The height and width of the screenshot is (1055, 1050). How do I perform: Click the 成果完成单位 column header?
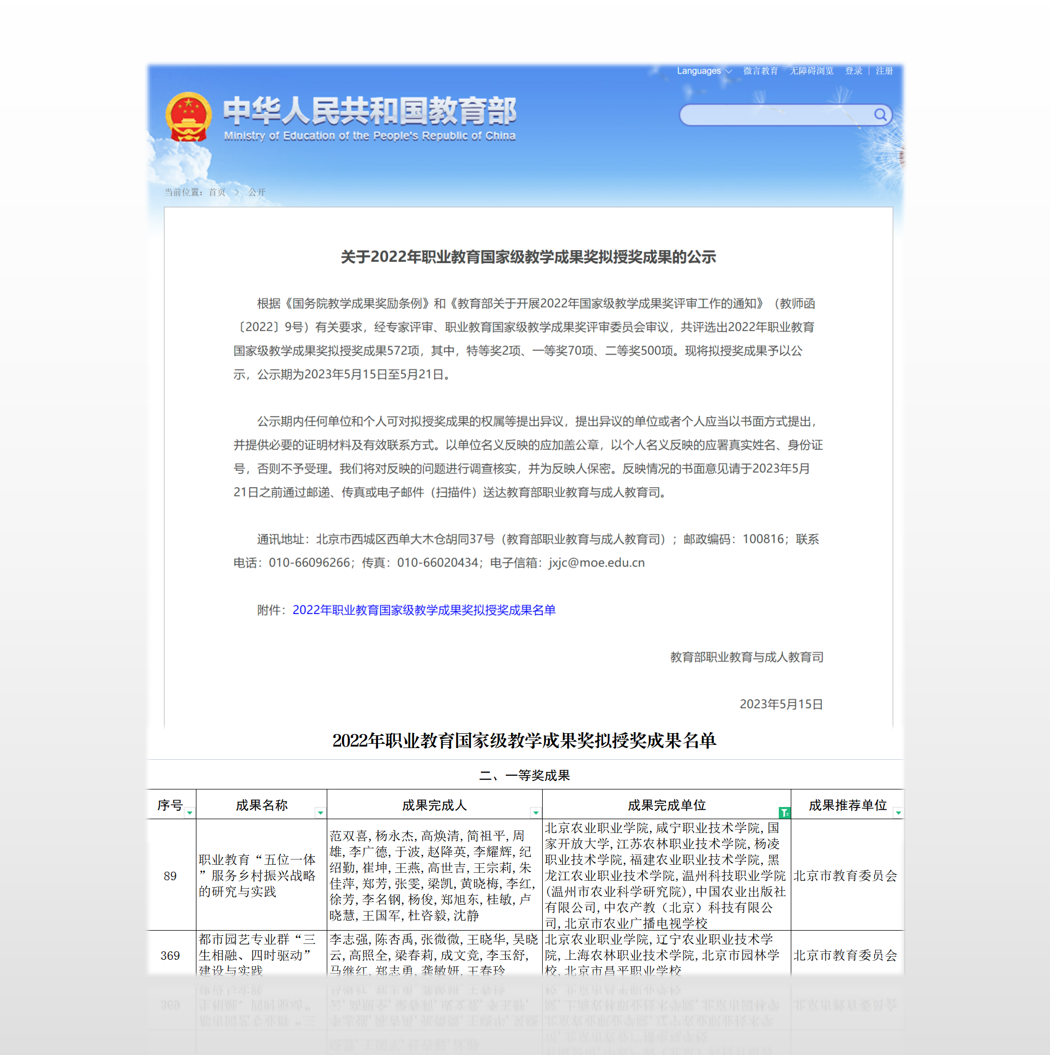pyautogui.click(x=666, y=805)
